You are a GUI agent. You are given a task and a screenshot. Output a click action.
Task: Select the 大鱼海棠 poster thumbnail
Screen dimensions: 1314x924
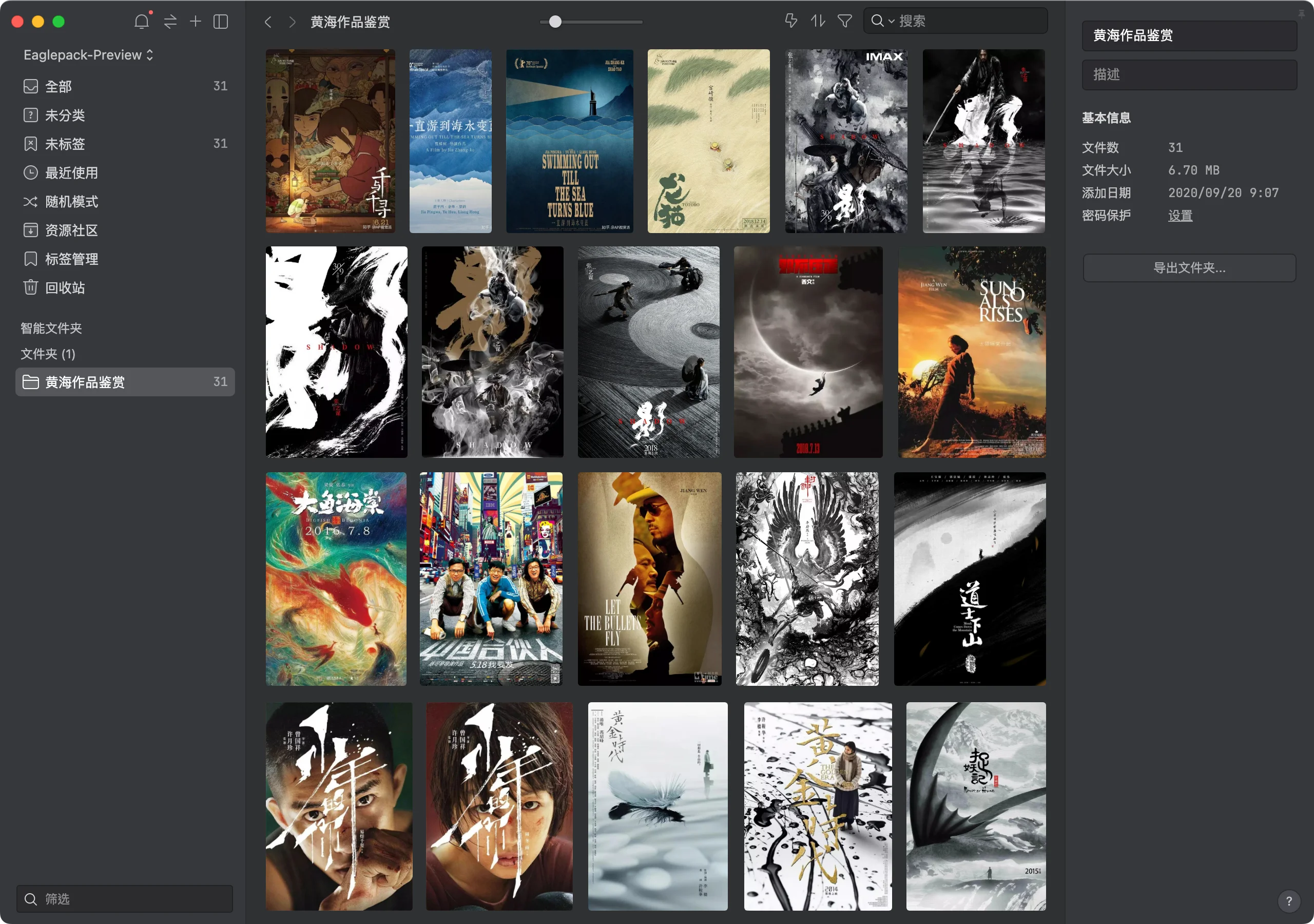[336, 579]
